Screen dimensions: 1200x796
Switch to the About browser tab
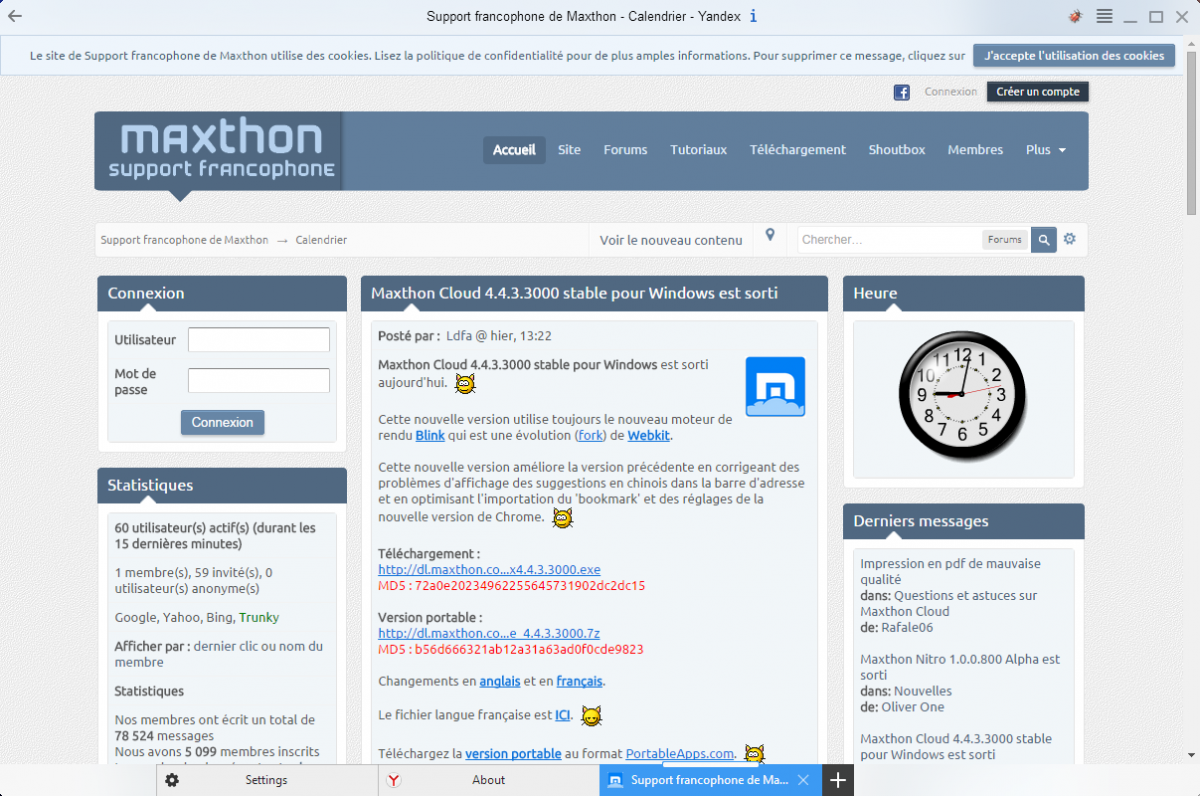(x=488, y=780)
